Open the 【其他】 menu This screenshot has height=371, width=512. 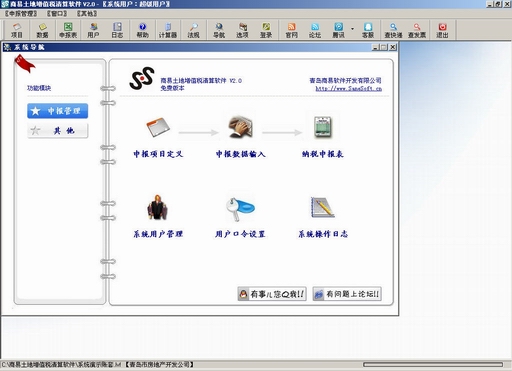[87, 14]
